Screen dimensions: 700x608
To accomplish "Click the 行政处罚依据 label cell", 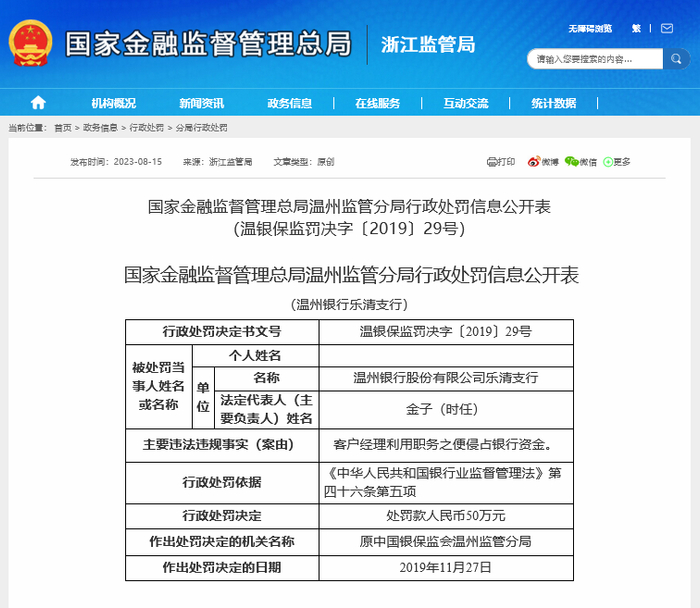I will click(222, 483).
